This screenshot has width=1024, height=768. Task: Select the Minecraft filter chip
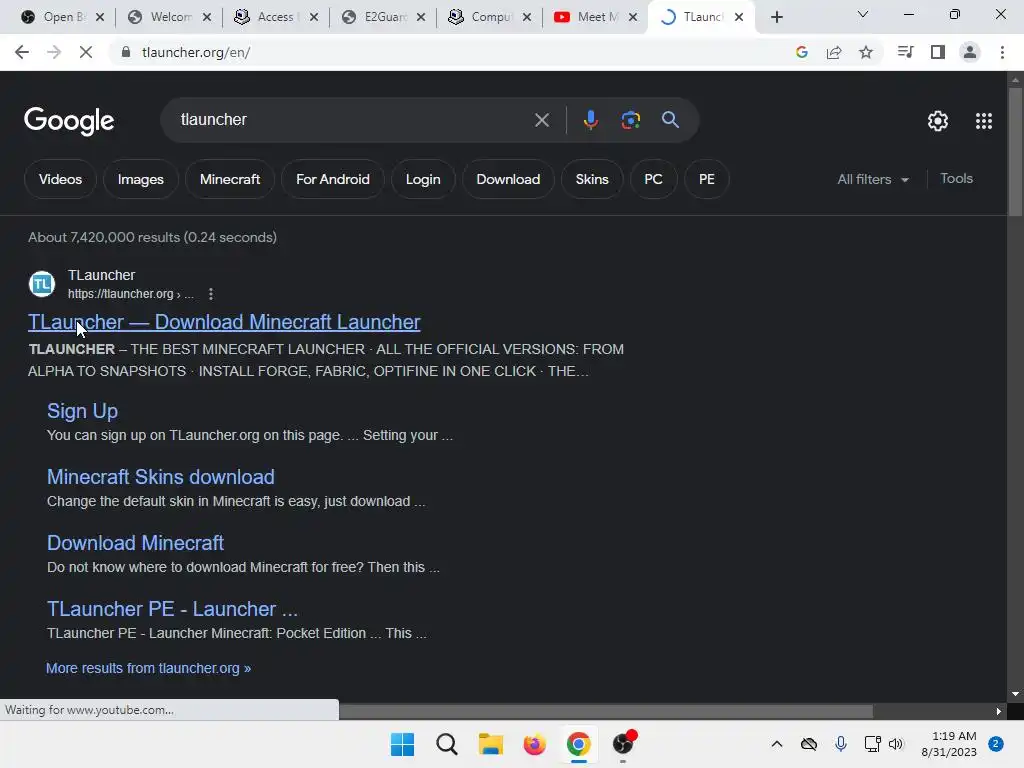[x=230, y=179]
